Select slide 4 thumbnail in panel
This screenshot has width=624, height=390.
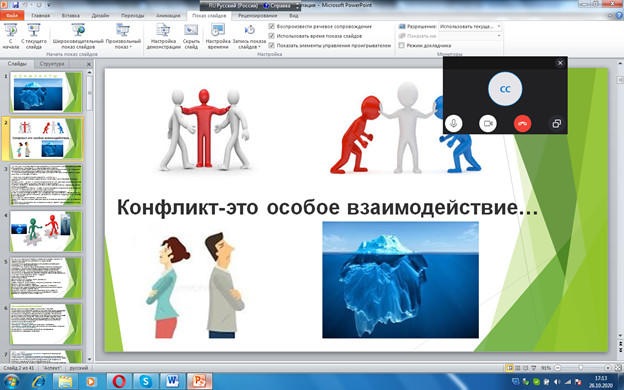(46, 231)
